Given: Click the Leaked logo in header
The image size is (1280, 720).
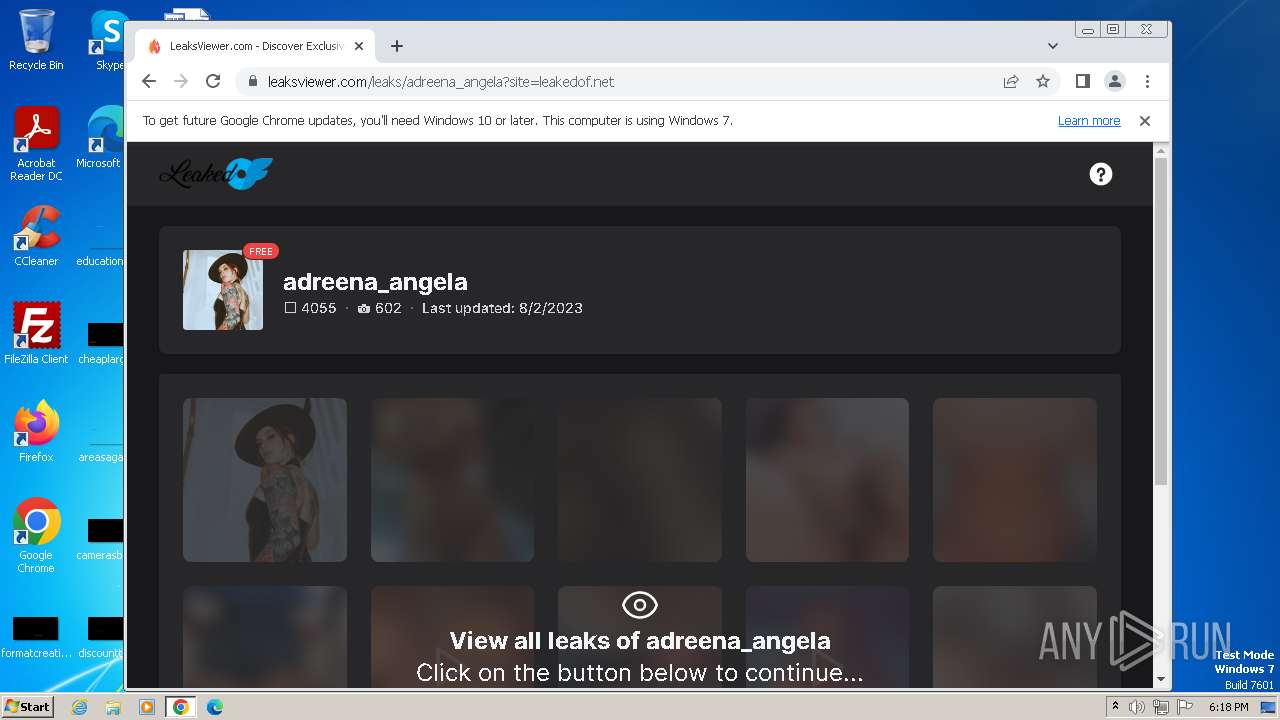Looking at the screenshot, I should (x=216, y=174).
